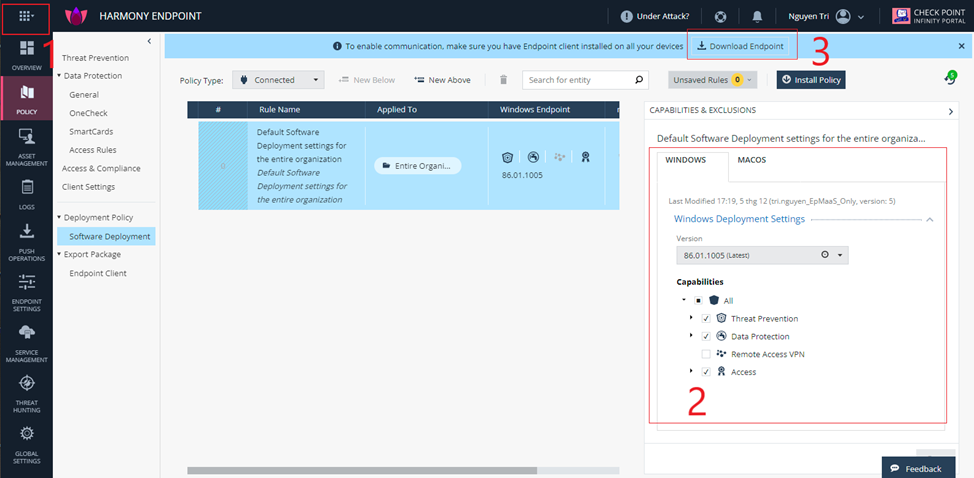This screenshot has height=478, width=974.
Task: Open the Unsaved Rules dropdown
Action: (x=712, y=79)
